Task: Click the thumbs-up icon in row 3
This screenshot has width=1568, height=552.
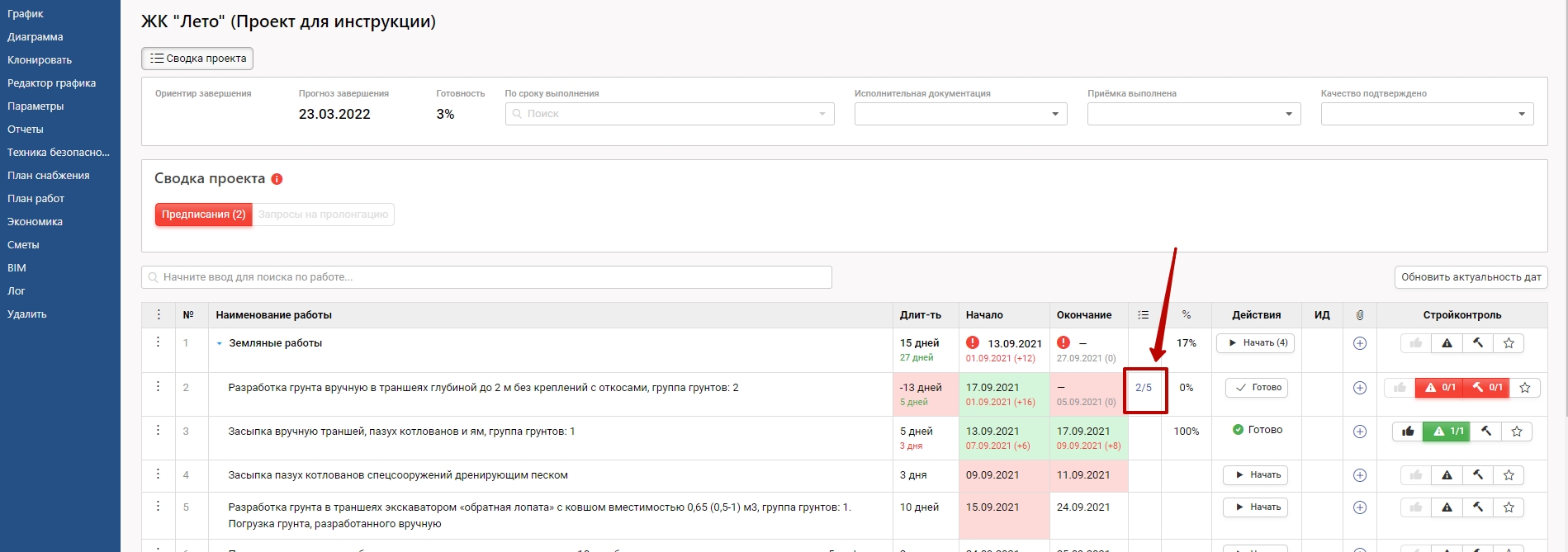Action: click(x=1408, y=431)
